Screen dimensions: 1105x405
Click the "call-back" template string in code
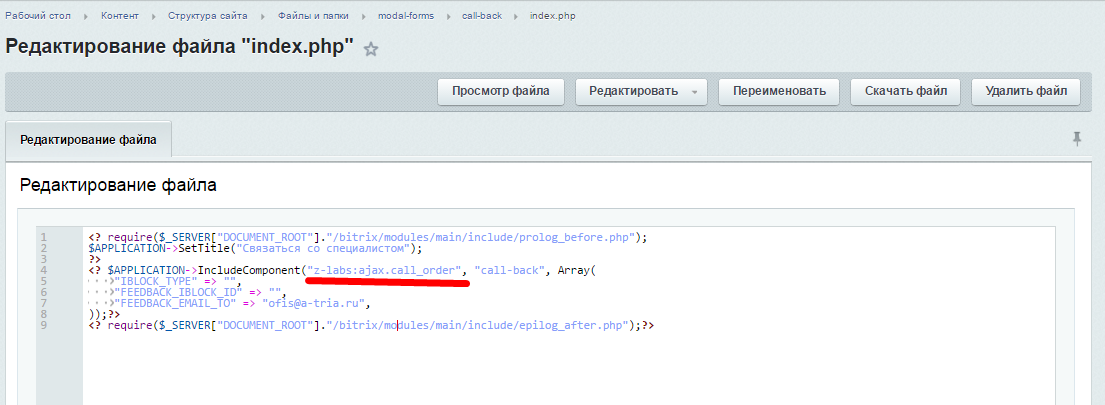point(510,270)
